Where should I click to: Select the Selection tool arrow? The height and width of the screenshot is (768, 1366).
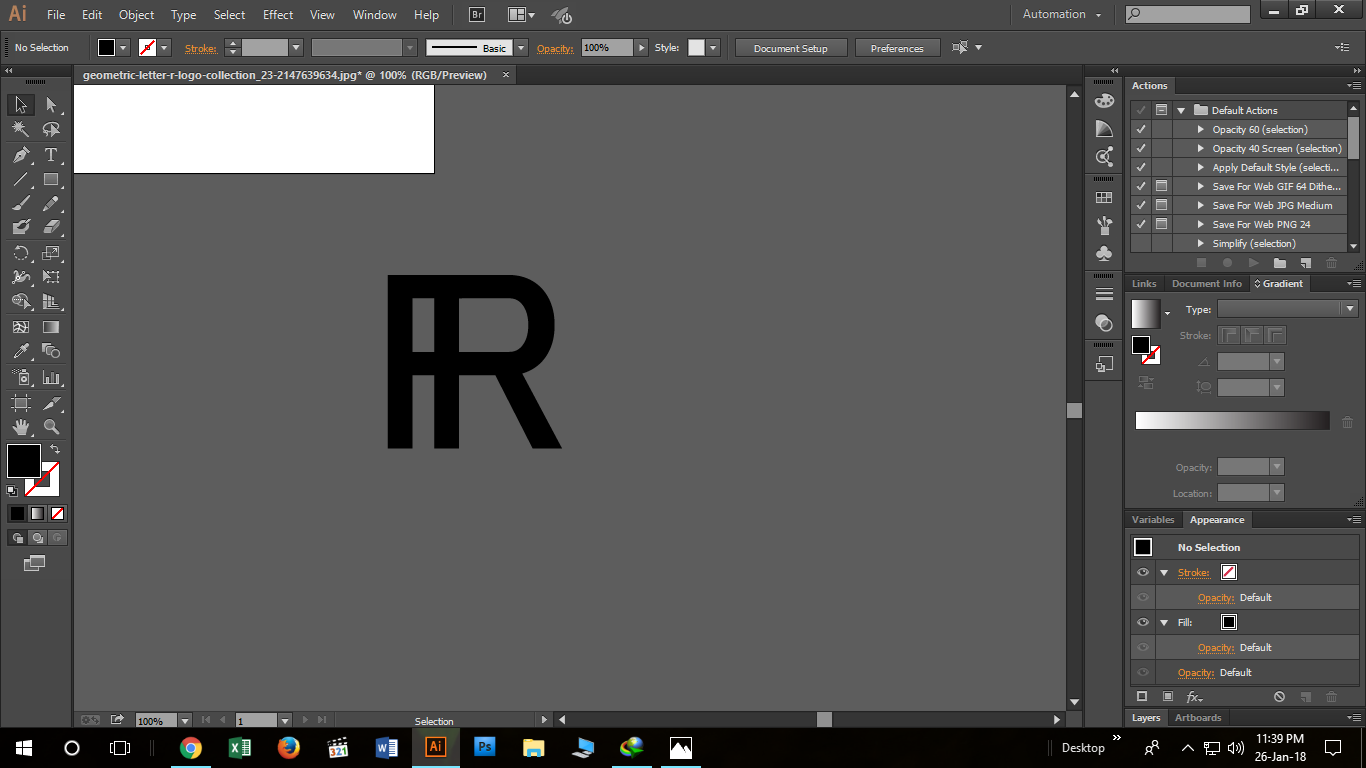[x=21, y=105]
